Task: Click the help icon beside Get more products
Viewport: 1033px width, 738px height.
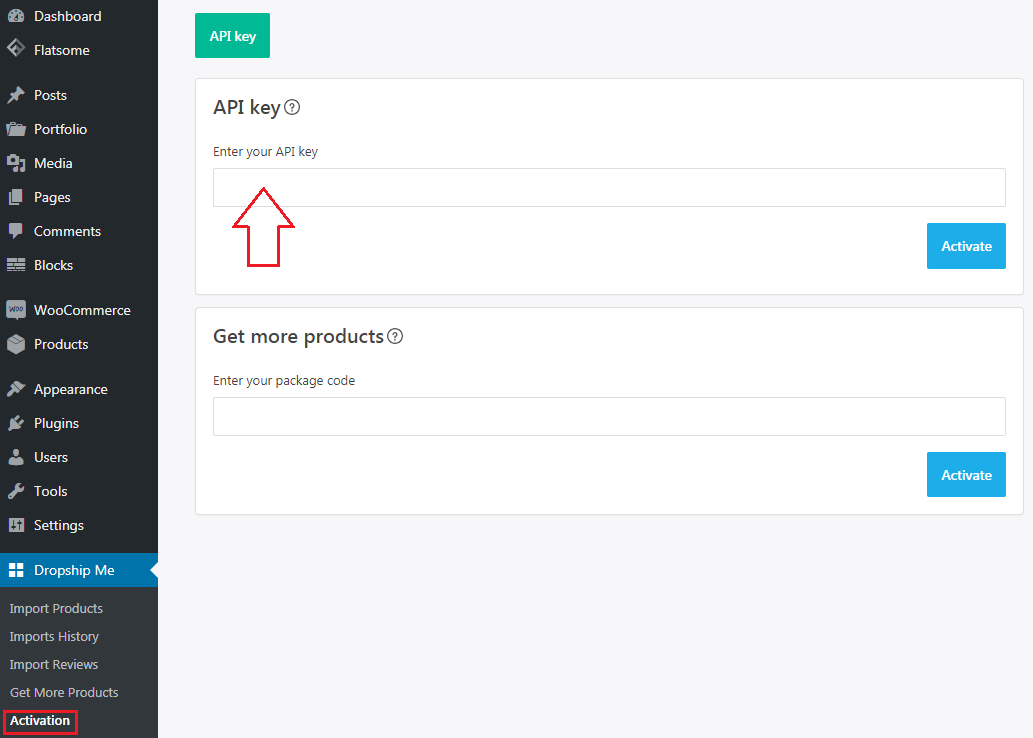Action: coord(395,336)
